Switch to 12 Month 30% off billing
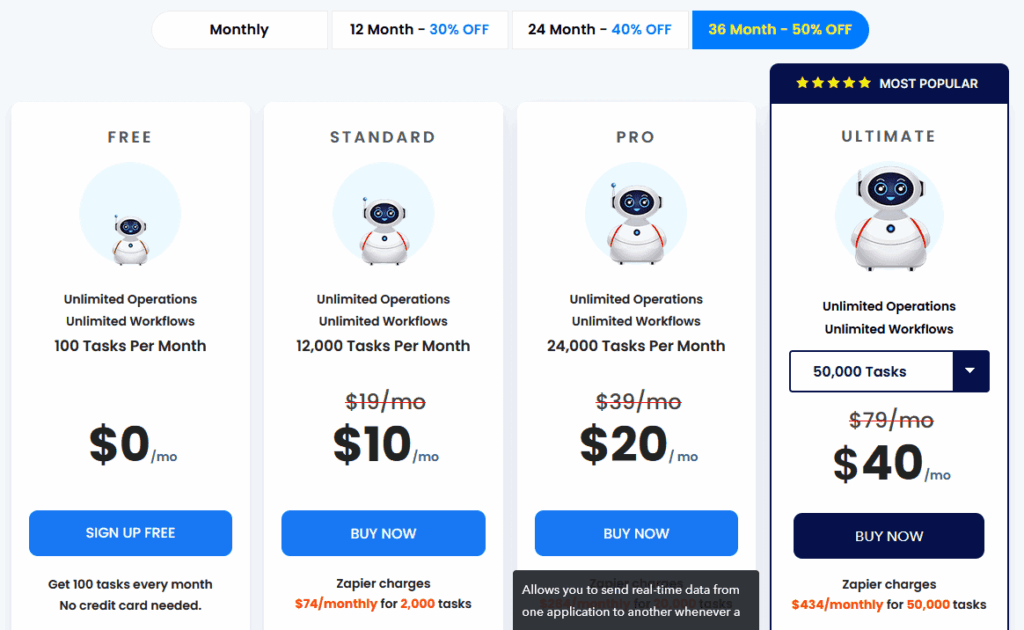The width and height of the screenshot is (1024, 630). [x=419, y=30]
